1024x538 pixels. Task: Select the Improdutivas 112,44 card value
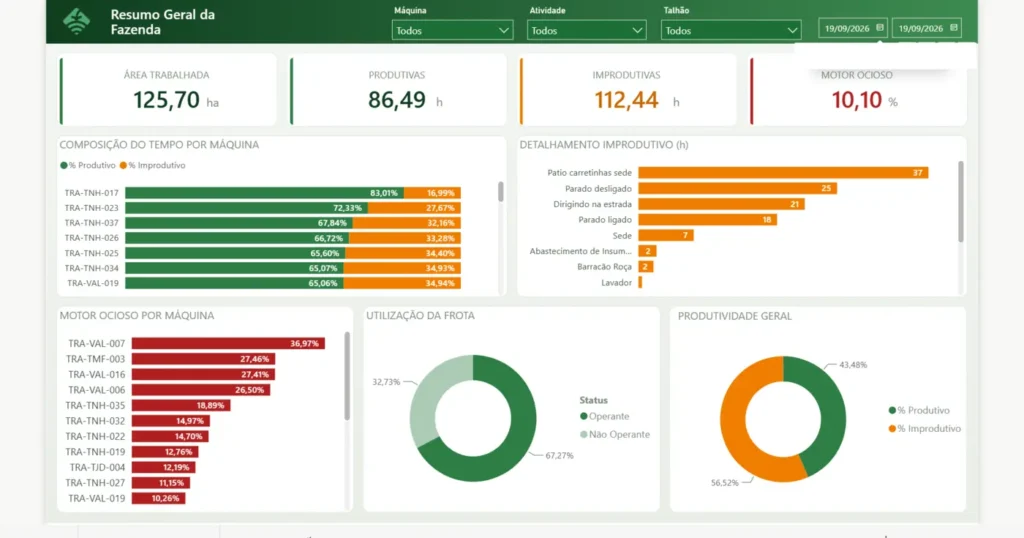click(626, 100)
